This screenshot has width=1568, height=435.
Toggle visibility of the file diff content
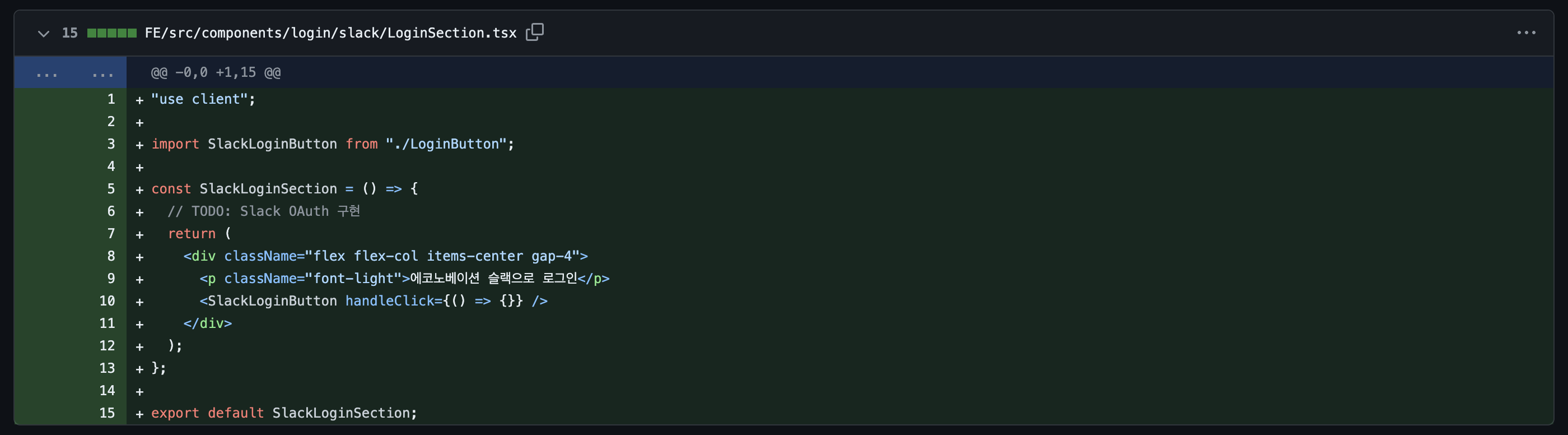[x=43, y=33]
